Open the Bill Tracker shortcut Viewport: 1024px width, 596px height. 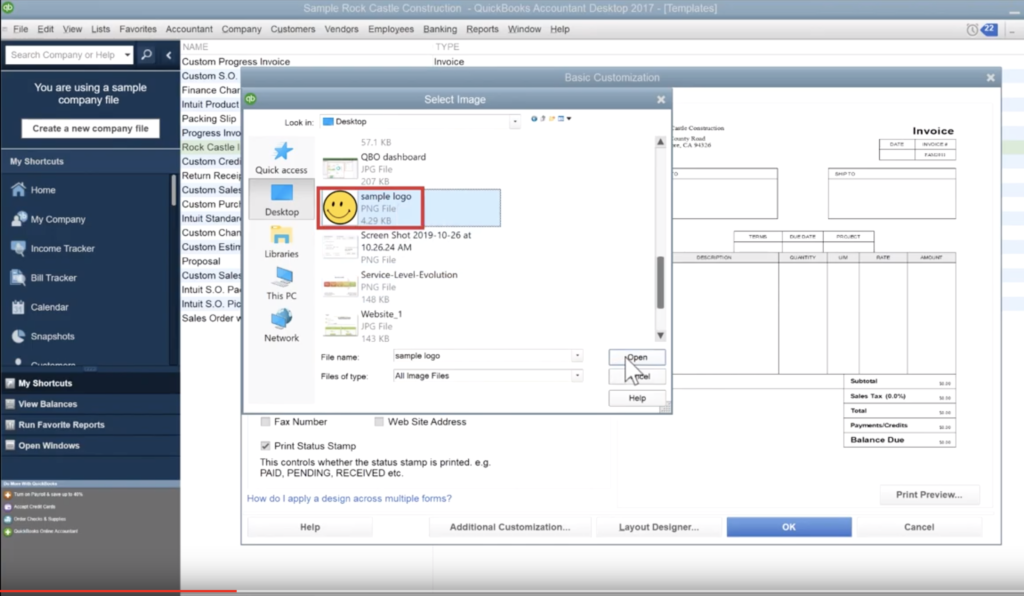pos(44,278)
